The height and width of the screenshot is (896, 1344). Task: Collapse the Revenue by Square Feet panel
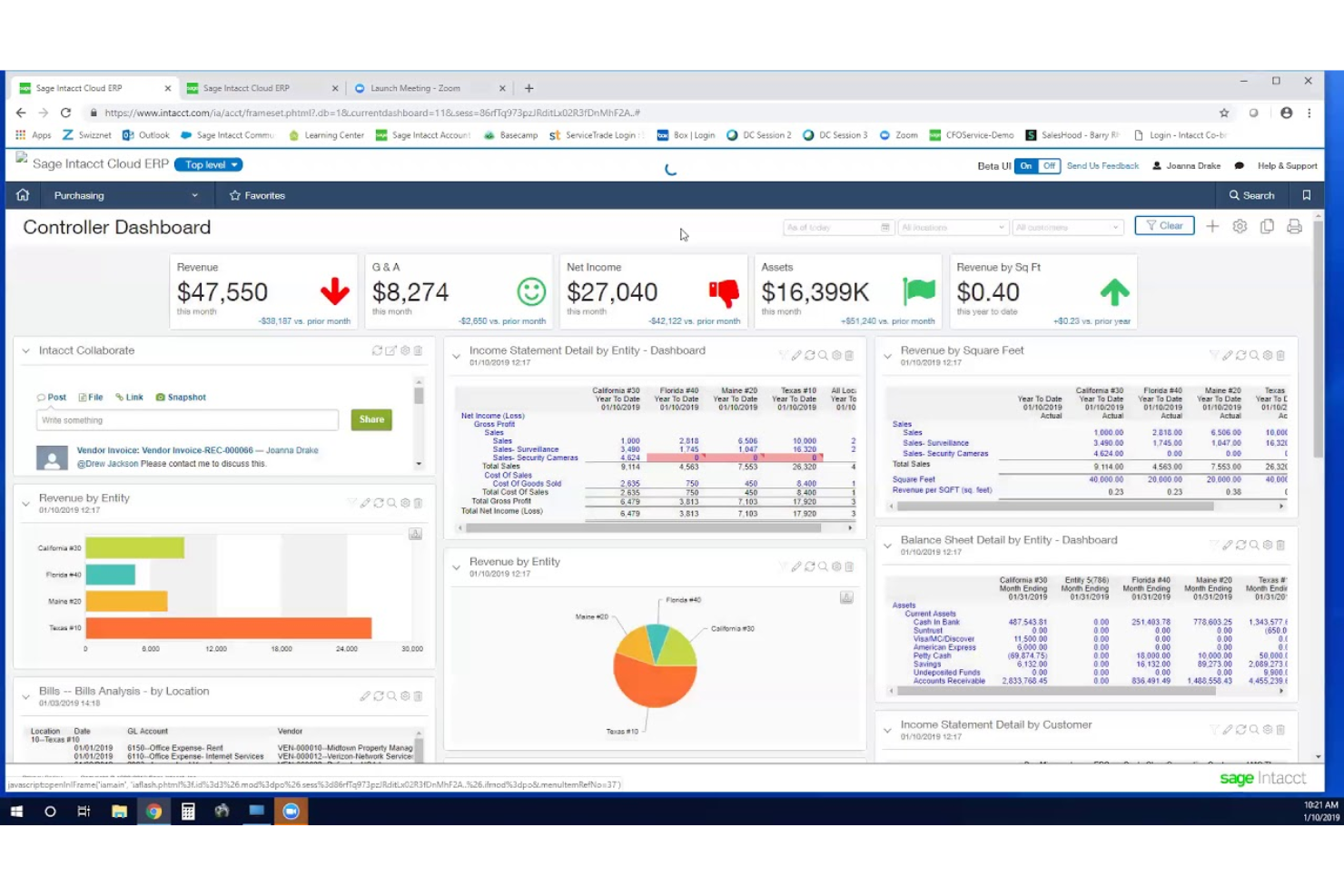887,356
